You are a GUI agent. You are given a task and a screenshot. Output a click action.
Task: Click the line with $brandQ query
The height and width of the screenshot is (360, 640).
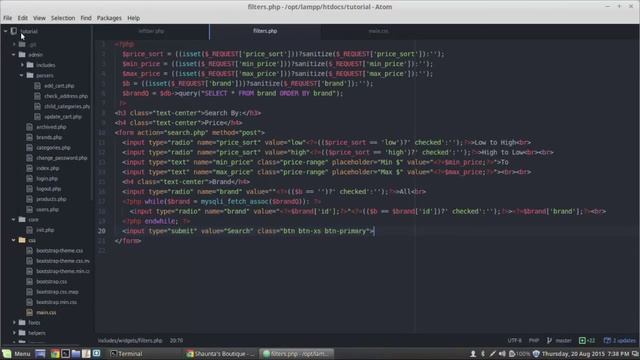(x=232, y=93)
